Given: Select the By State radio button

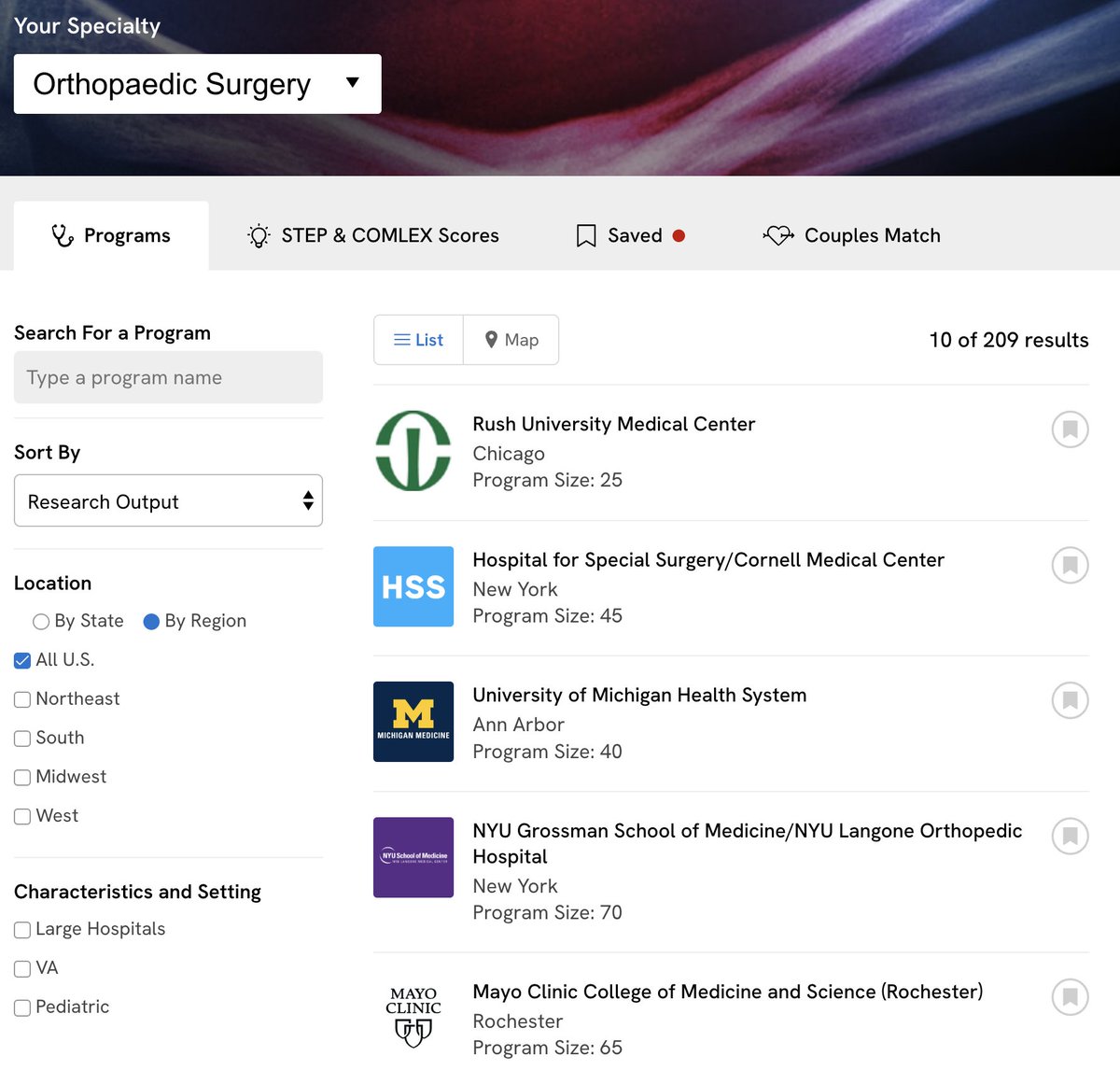Looking at the screenshot, I should point(41,621).
